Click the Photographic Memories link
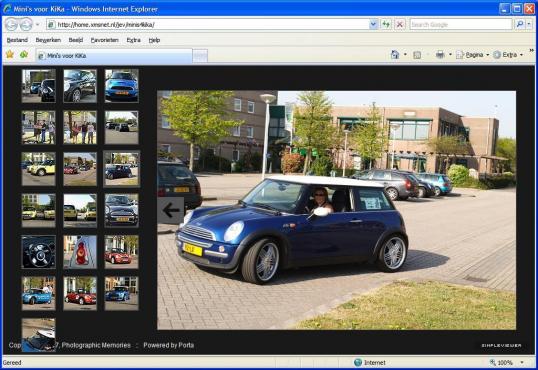The width and height of the screenshot is (538, 370). click(96, 345)
